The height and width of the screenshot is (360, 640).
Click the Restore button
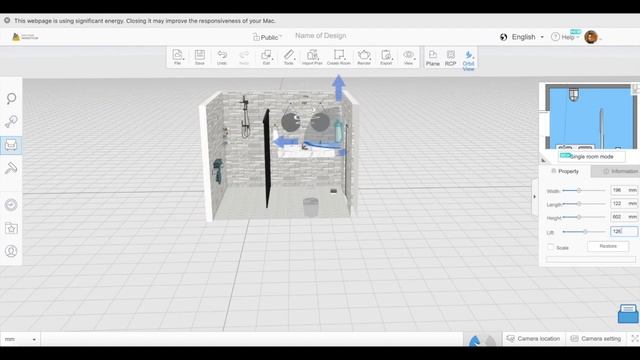coord(608,247)
